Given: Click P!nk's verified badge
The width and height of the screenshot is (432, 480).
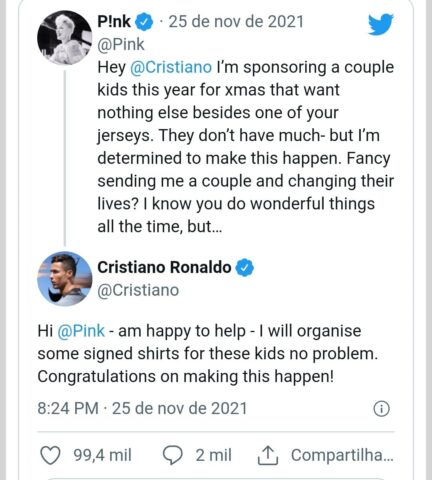Looking at the screenshot, I should coord(144,22).
